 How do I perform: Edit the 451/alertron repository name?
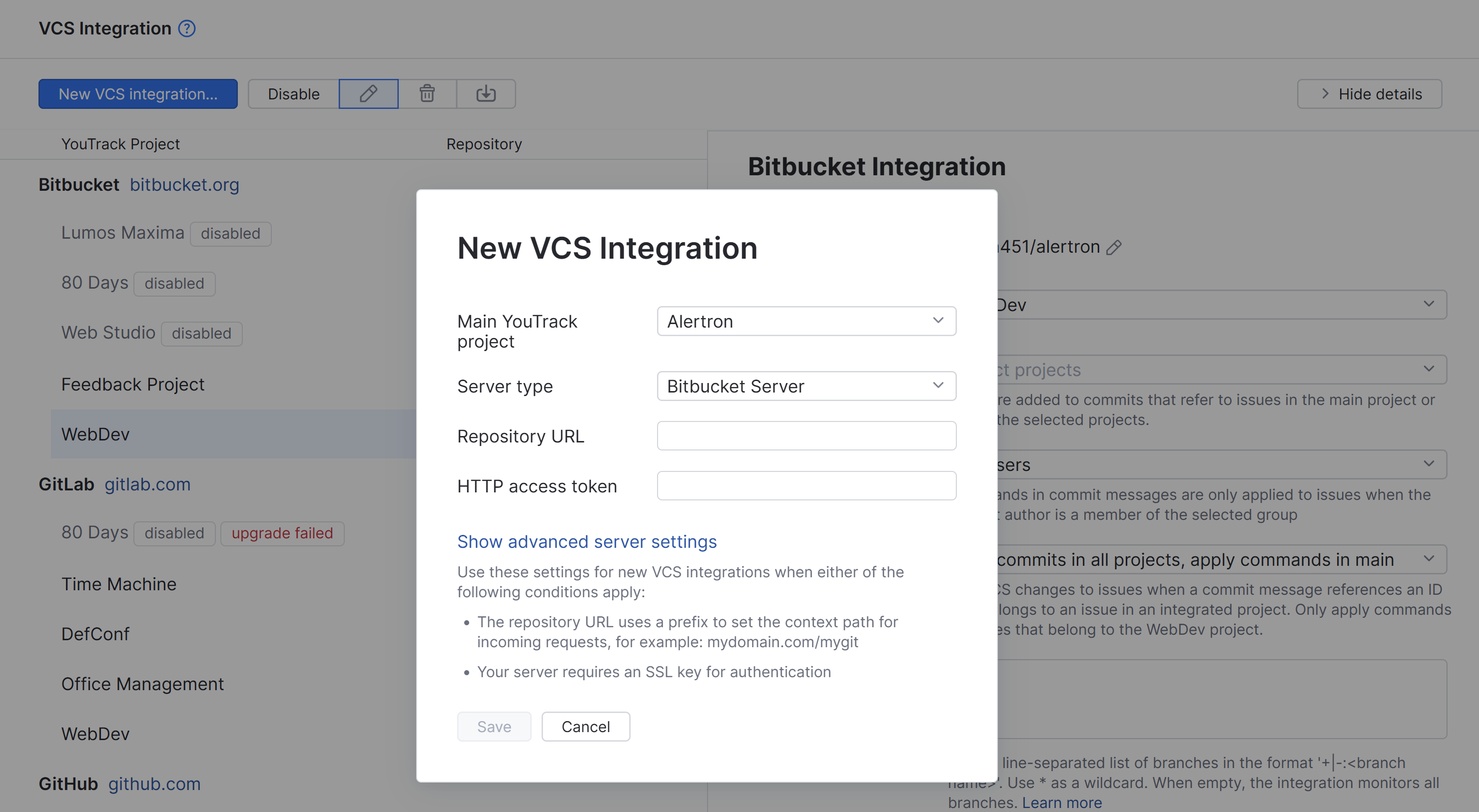pyautogui.click(x=1114, y=247)
